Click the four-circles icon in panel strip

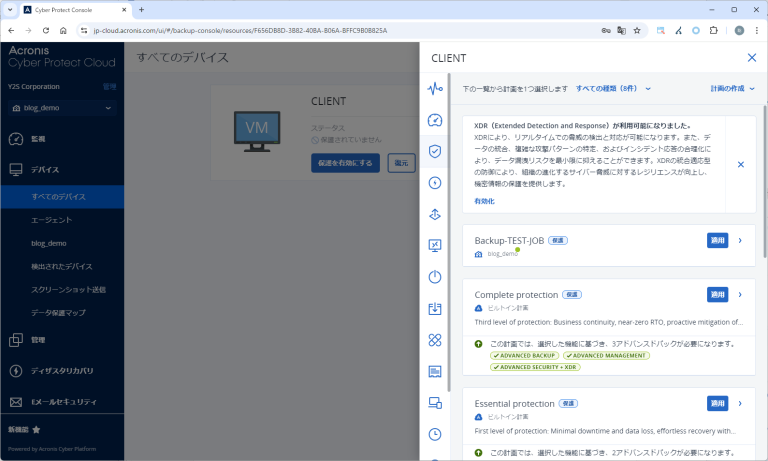point(435,340)
